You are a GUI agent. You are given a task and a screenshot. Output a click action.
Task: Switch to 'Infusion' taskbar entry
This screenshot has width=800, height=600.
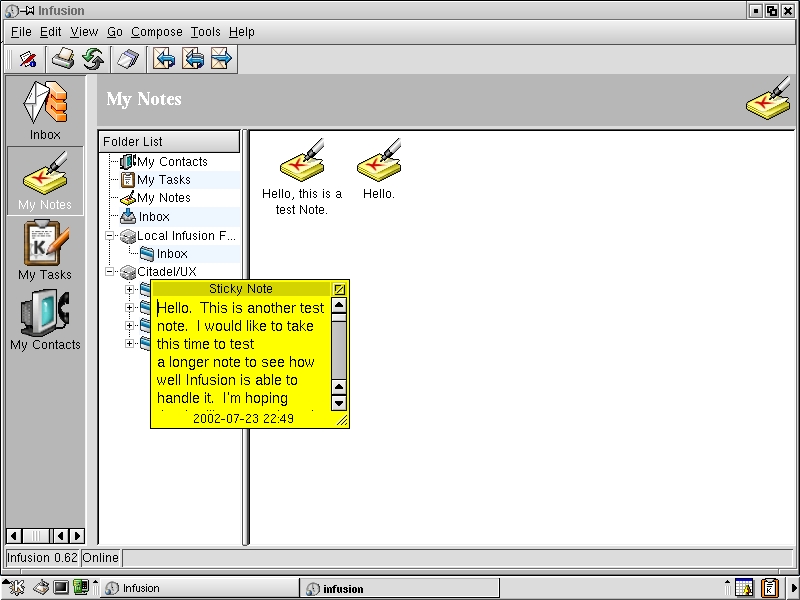tap(198, 588)
